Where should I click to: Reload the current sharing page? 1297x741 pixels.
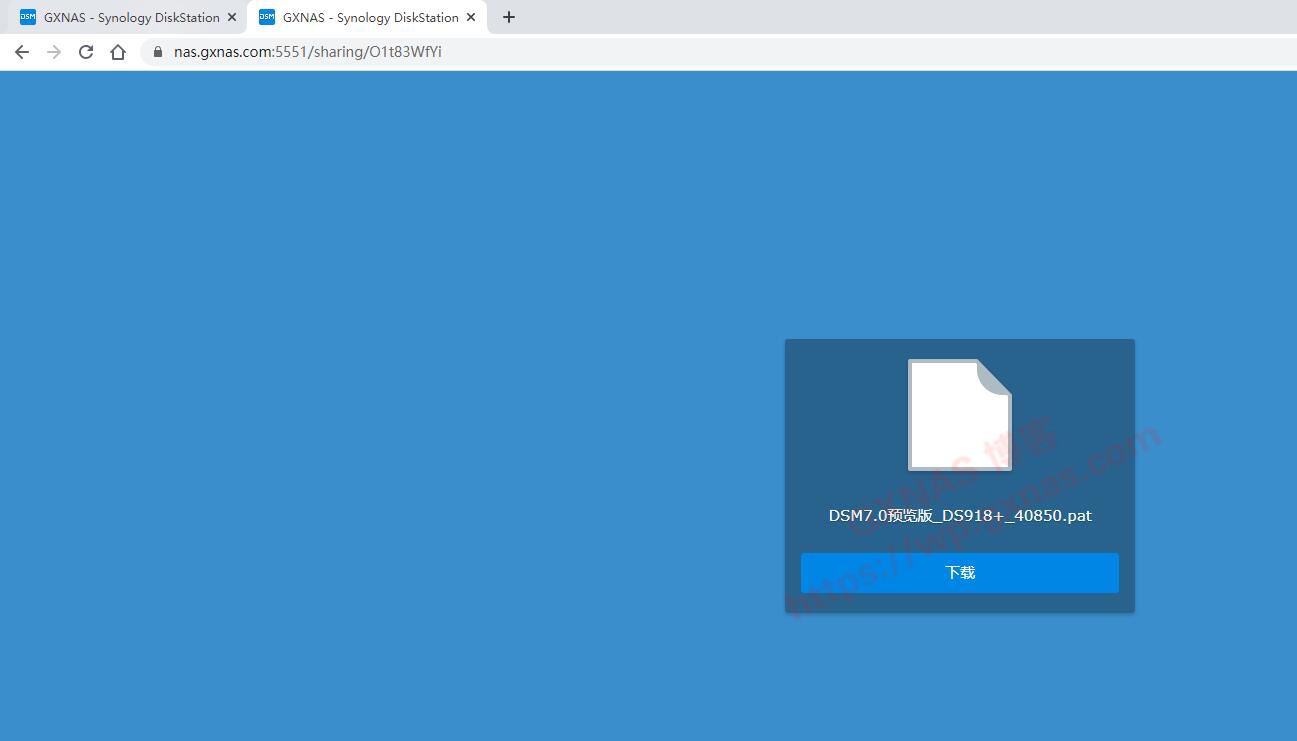click(86, 52)
